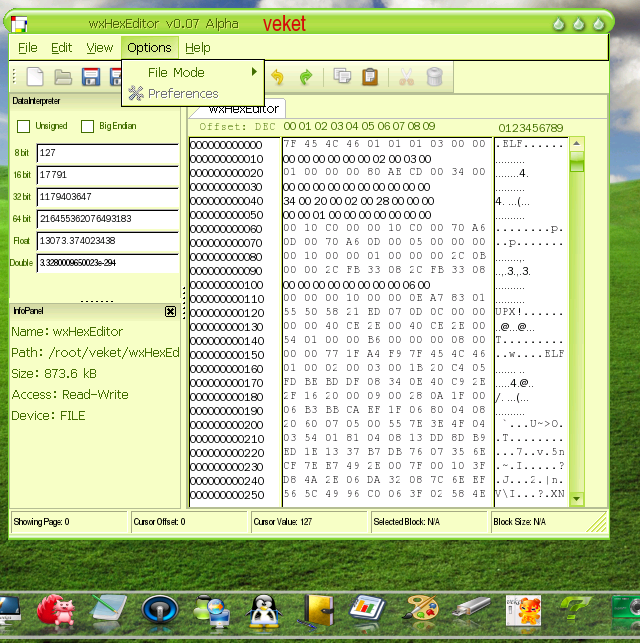
Task: Click the 16 bit value field
Action: tap(107, 176)
